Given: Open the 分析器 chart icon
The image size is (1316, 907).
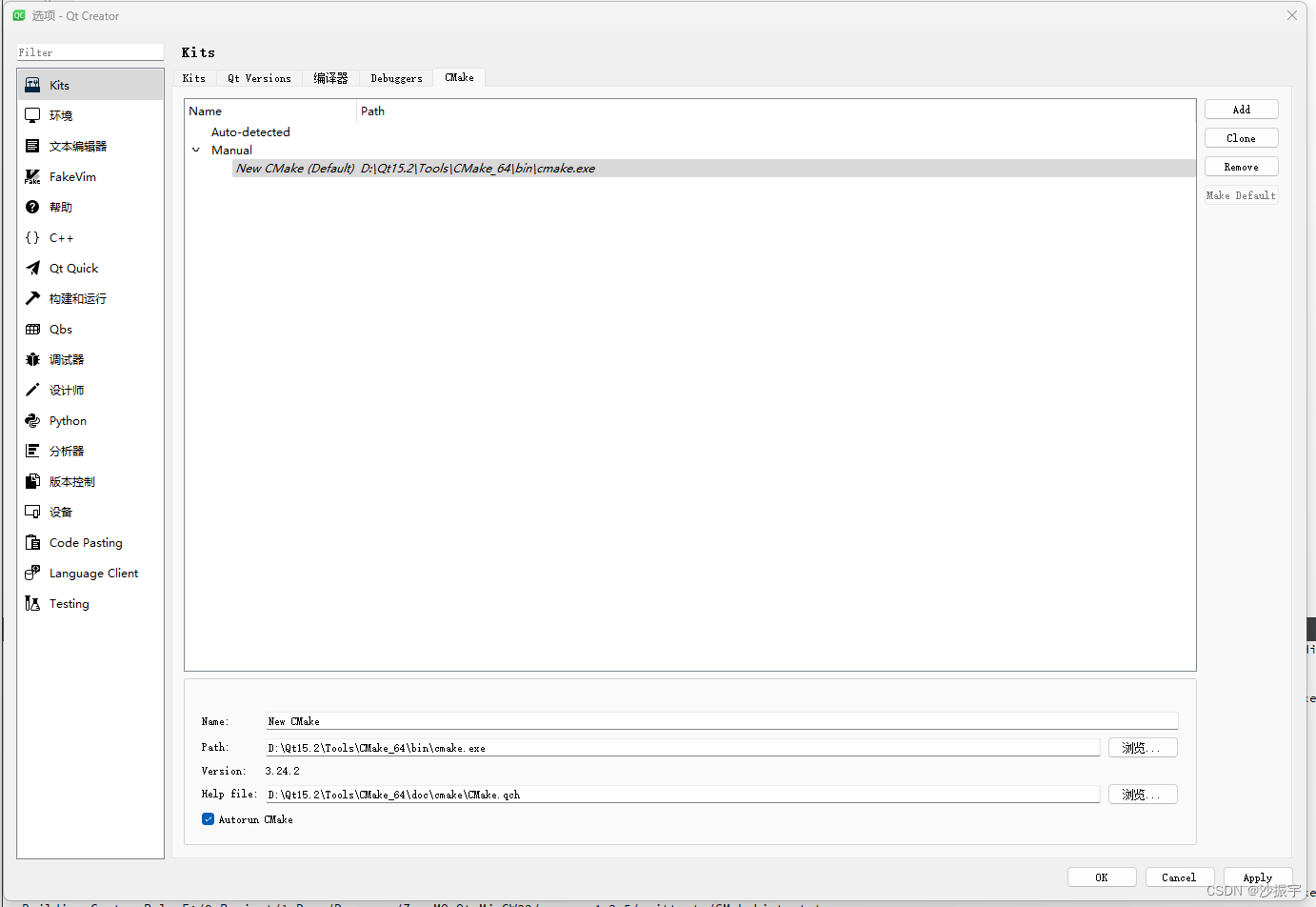Looking at the screenshot, I should pyautogui.click(x=32, y=451).
